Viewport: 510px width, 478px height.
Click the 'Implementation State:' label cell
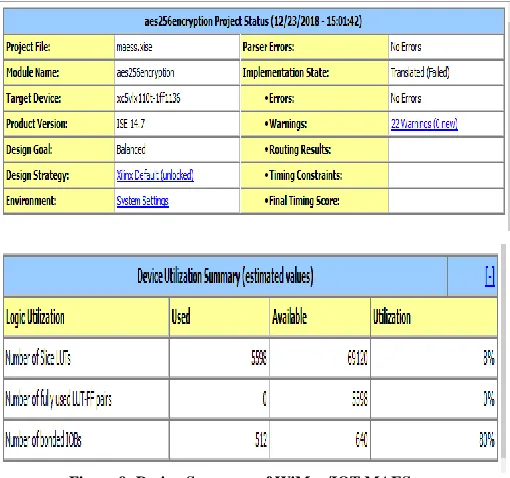[x=314, y=73]
